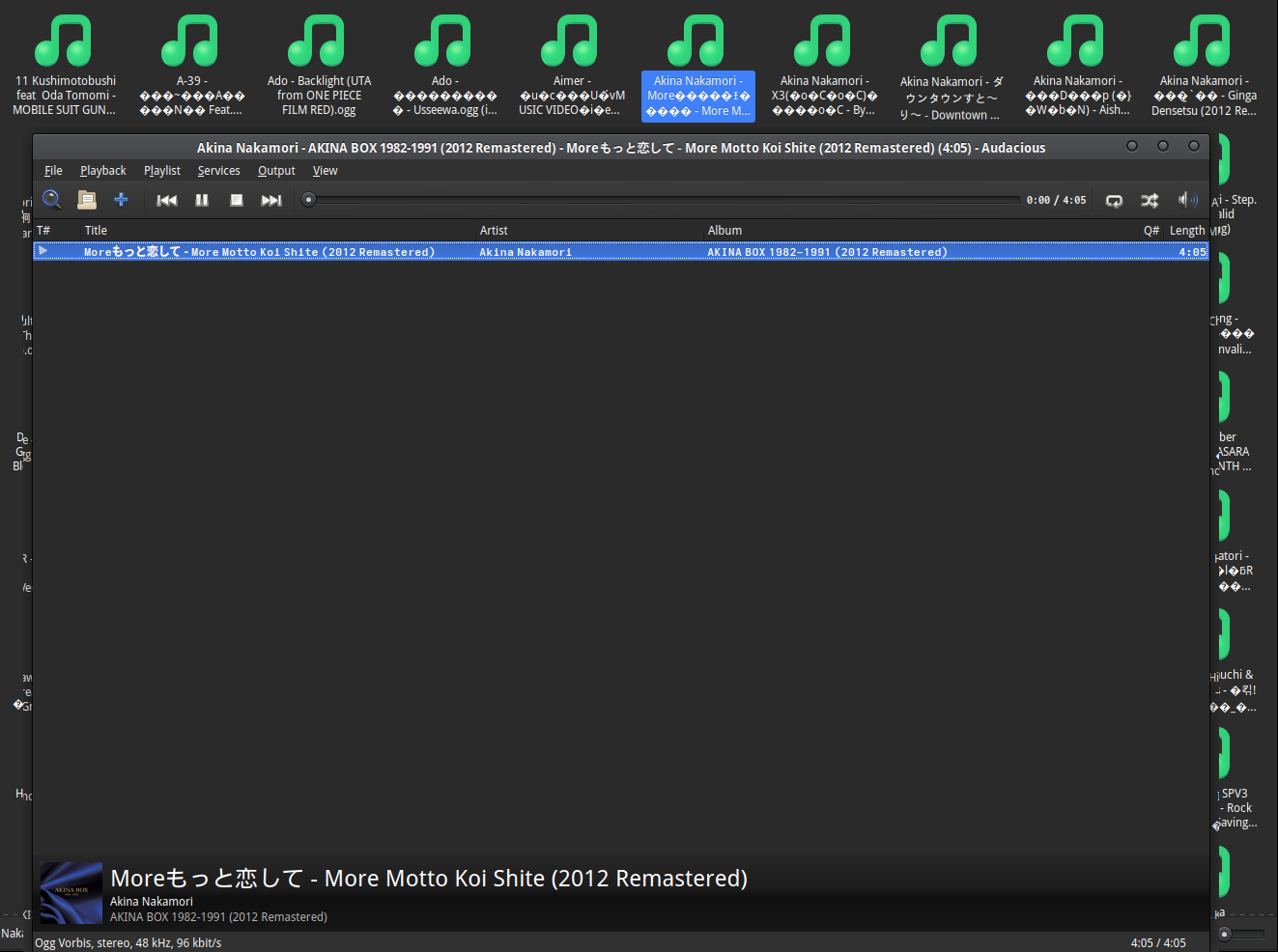Stop playback with the square button
The width and height of the screenshot is (1278, 952).
(x=237, y=200)
